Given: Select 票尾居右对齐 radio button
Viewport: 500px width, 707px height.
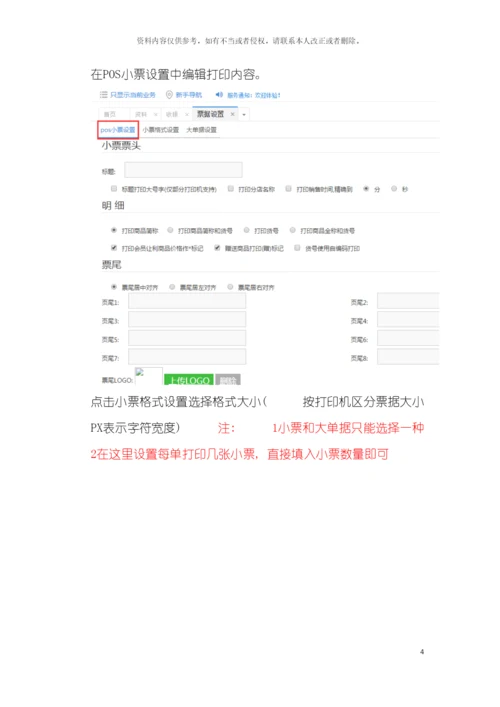Looking at the screenshot, I should [x=230, y=287].
